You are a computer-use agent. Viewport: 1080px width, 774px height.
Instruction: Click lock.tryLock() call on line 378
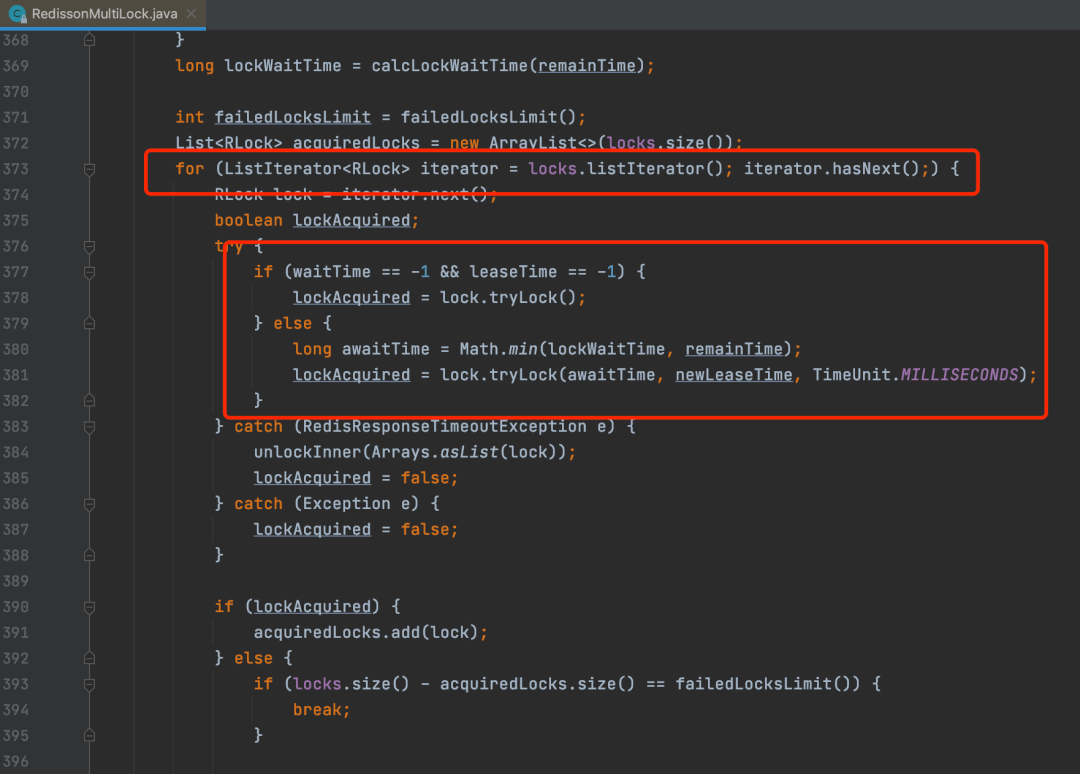tap(508, 297)
